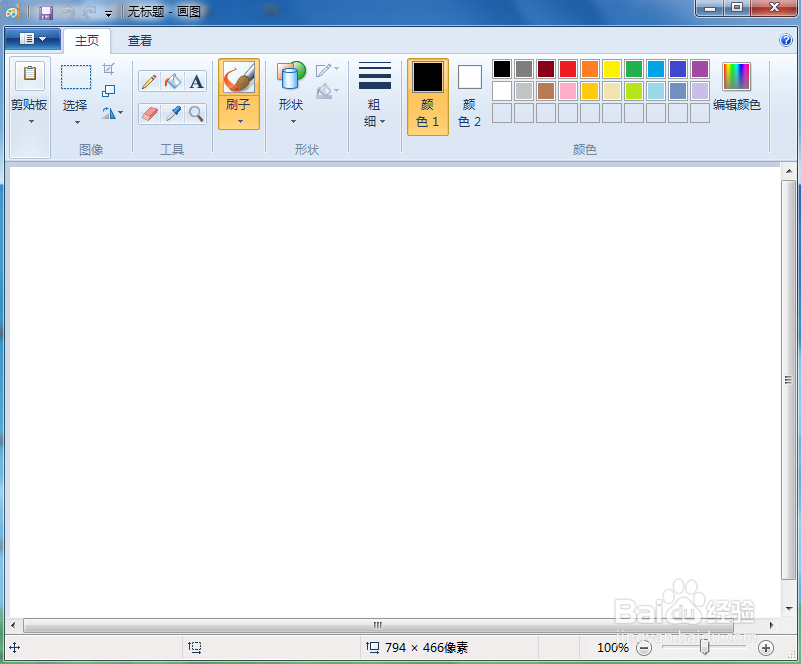
Task: Click the Shape fill icon
Action: 324,91
